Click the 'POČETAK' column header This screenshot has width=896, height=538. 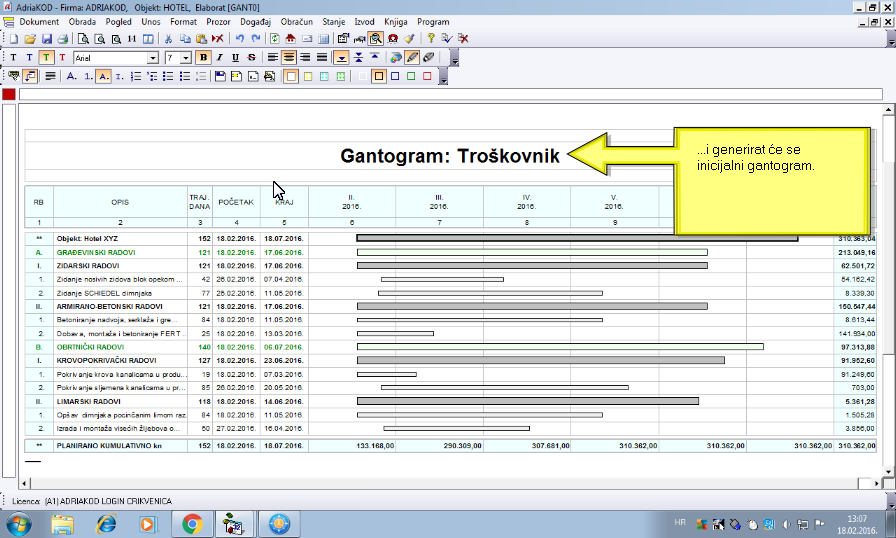[x=236, y=202]
